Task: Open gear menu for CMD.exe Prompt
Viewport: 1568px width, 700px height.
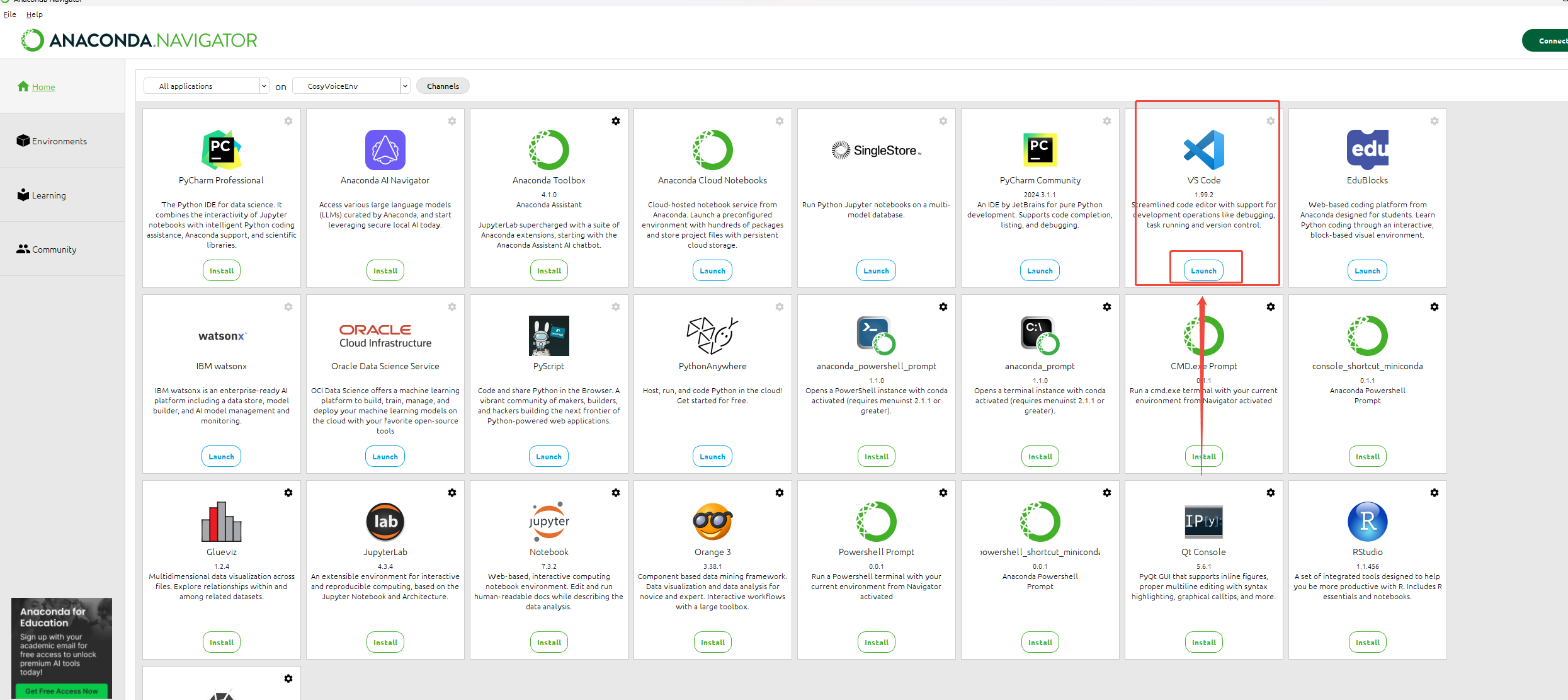Action: [x=1271, y=307]
